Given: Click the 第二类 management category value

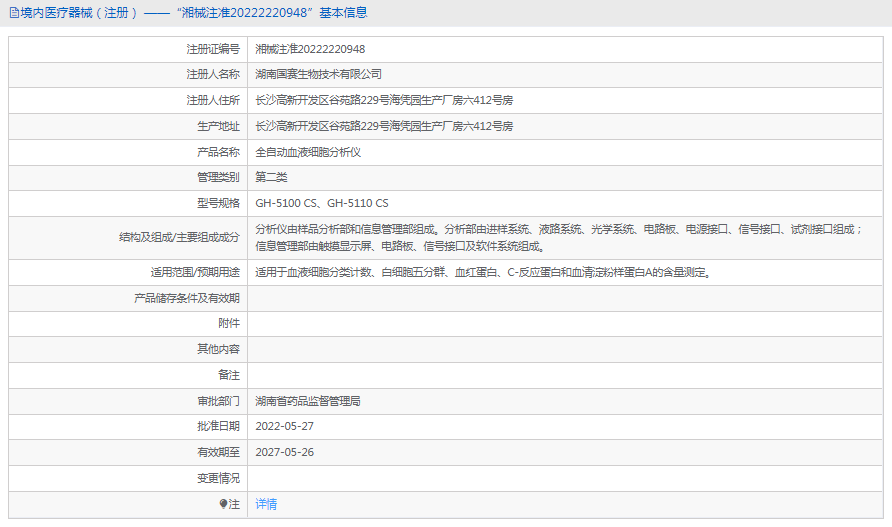Looking at the screenshot, I should (x=271, y=178).
